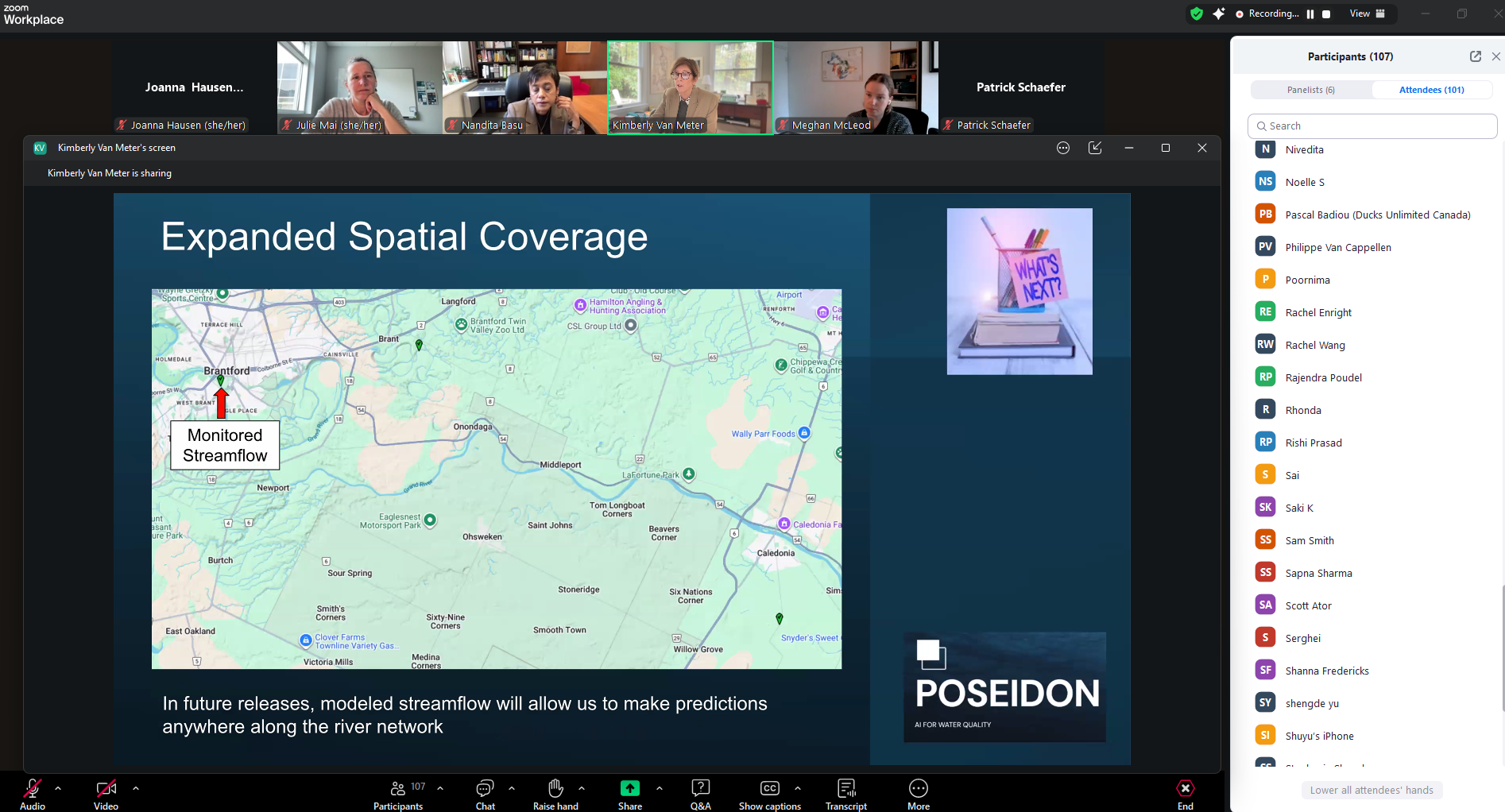Open the More options menu icon
Viewport: 1505px width, 812px height.
tap(918, 788)
